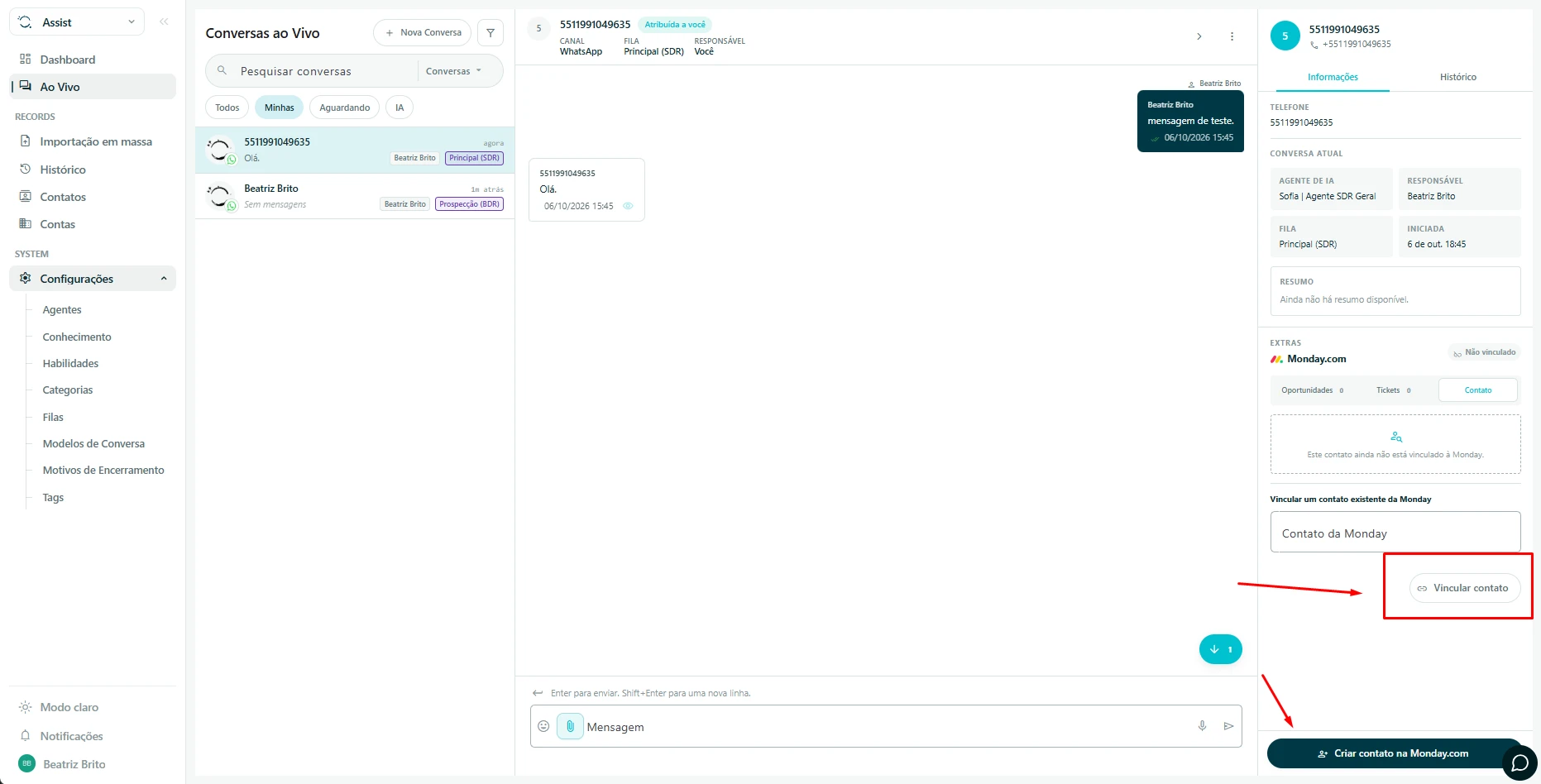Click Vincular contato button
This screenshot has height=784, width=1541.
click(1464, 588)
